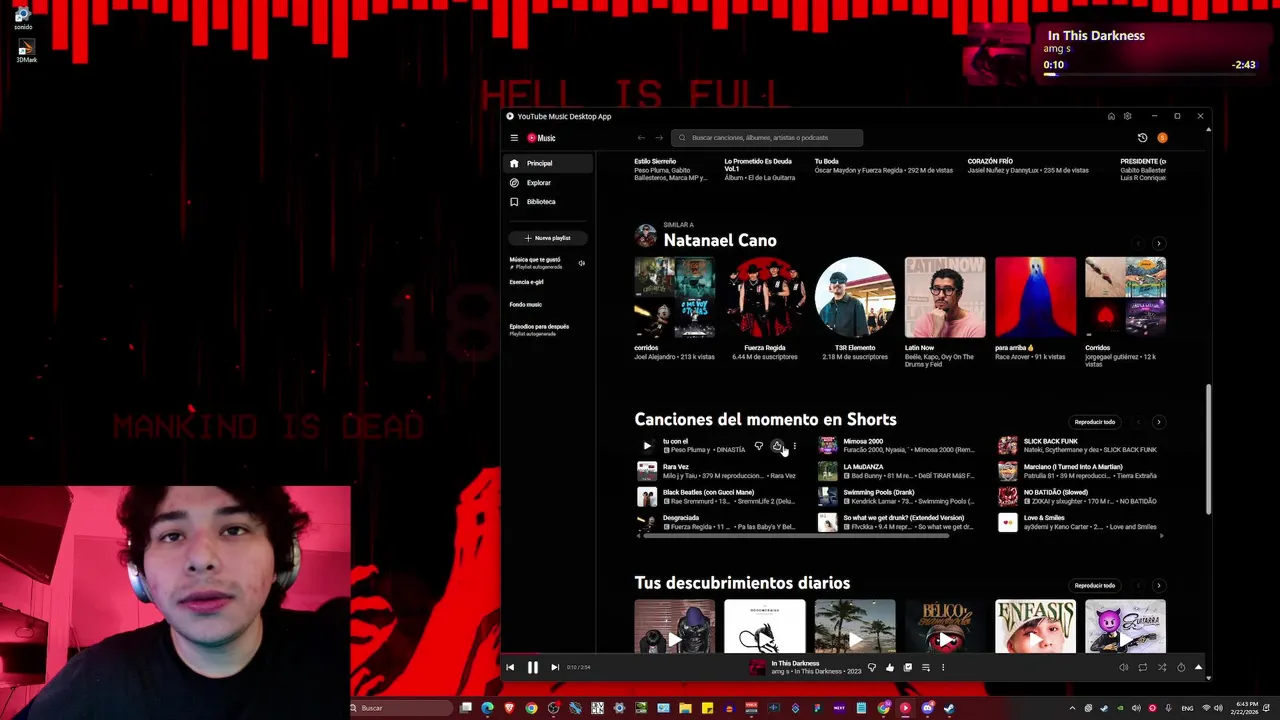1280x720 pixels.
Task: Select LA MuDANZA song row
Action: coord(896,471)
